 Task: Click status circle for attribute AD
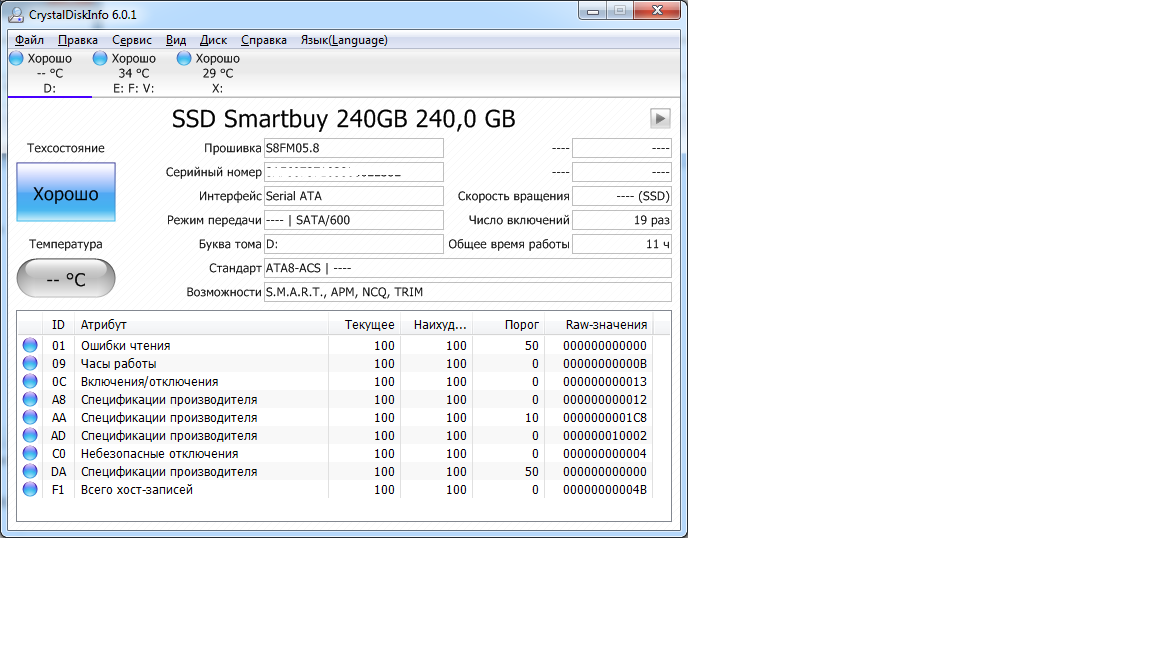click(30, 435)
